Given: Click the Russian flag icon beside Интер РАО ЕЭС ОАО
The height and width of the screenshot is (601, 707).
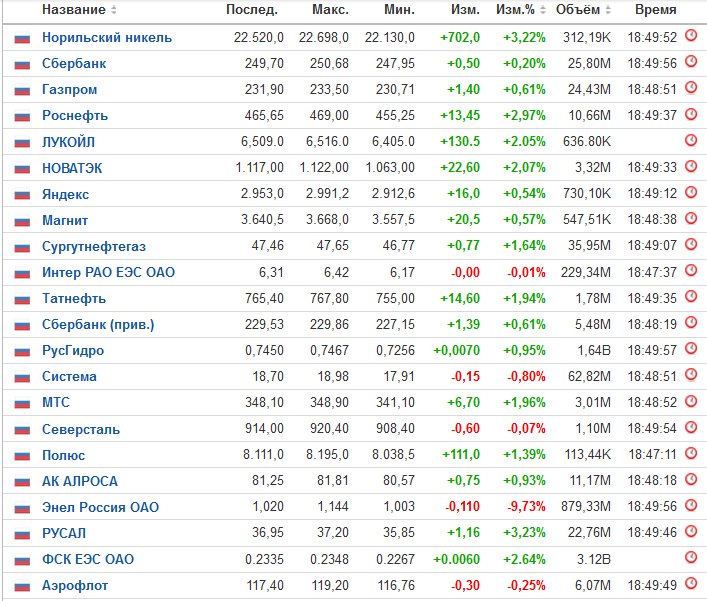Looking at the screenshot, I should tap(22, 274).
